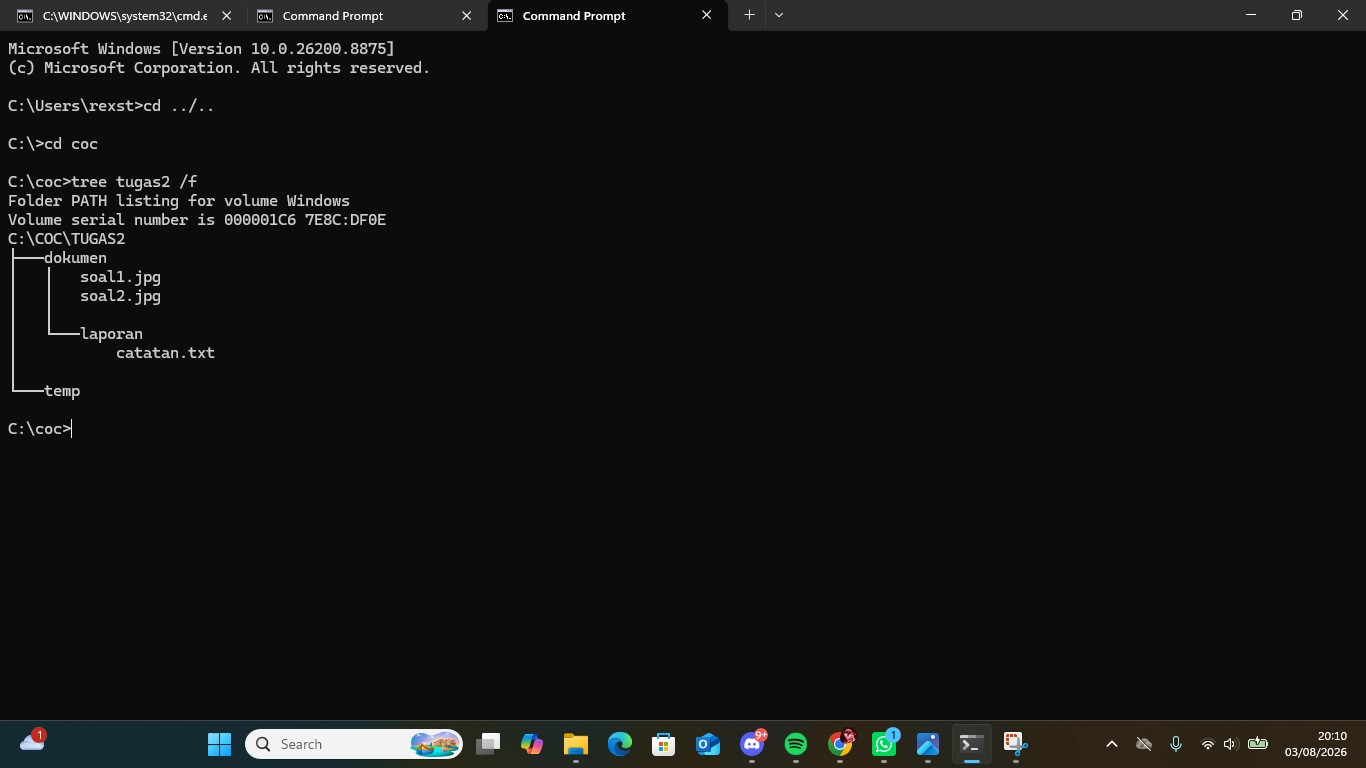Click the 'temp' folder in tree output

tap(62, 391)
